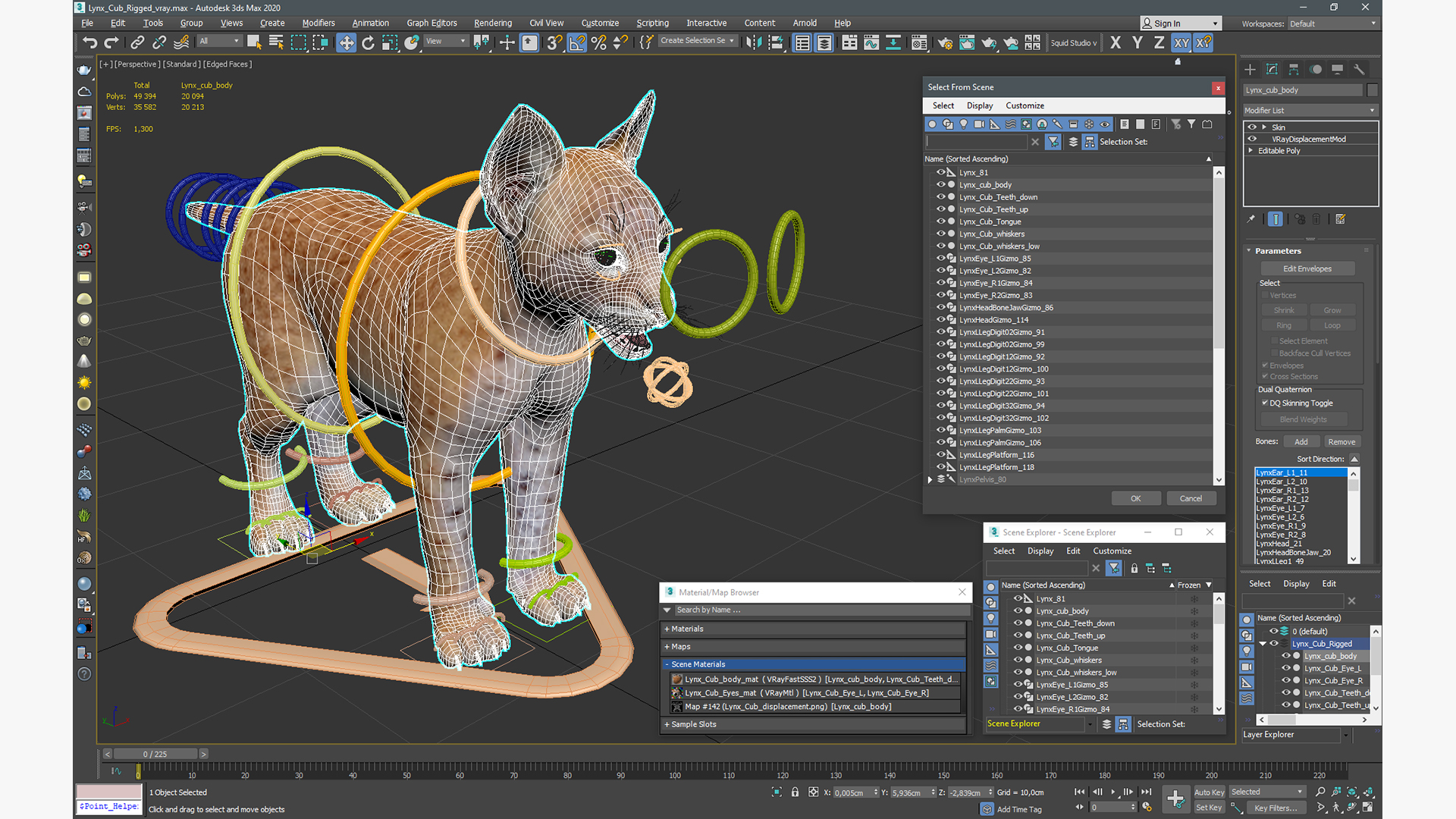1456x819 pixels.
Task: Click OK in Select From Scene dialog
Action: coord(1135,498)
